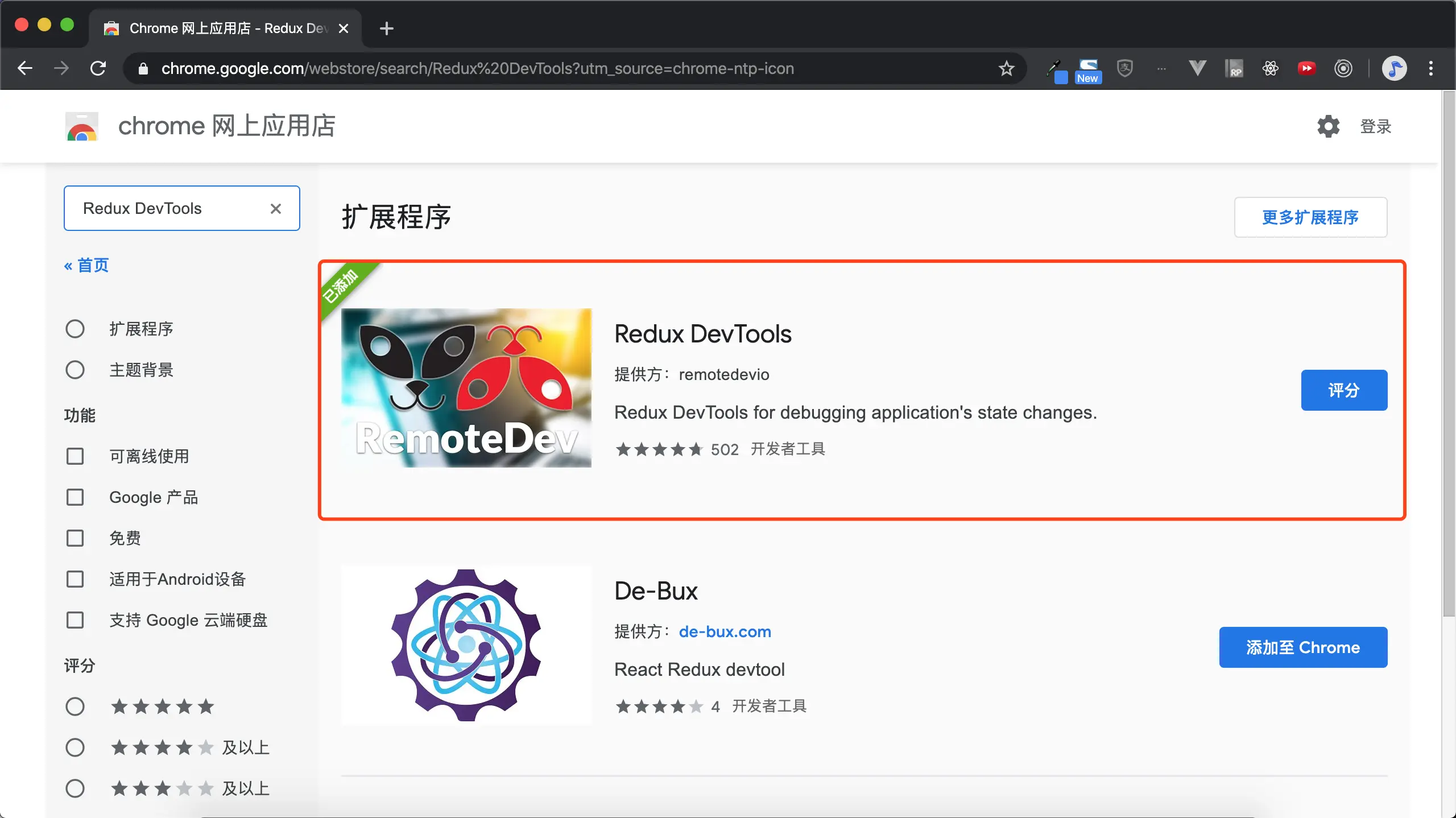Close the Chrome 网上应用店 tab

click(344, 28)
